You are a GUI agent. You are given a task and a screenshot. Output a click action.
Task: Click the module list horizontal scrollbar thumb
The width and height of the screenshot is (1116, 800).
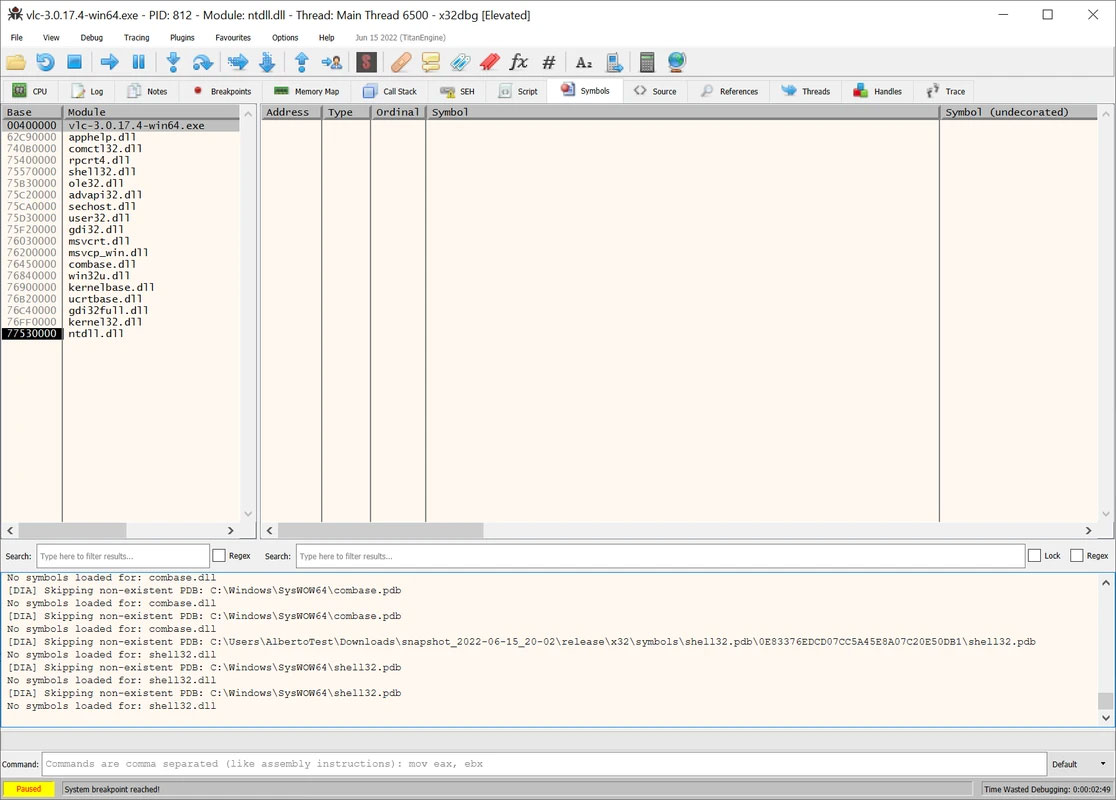coord(73,530)
